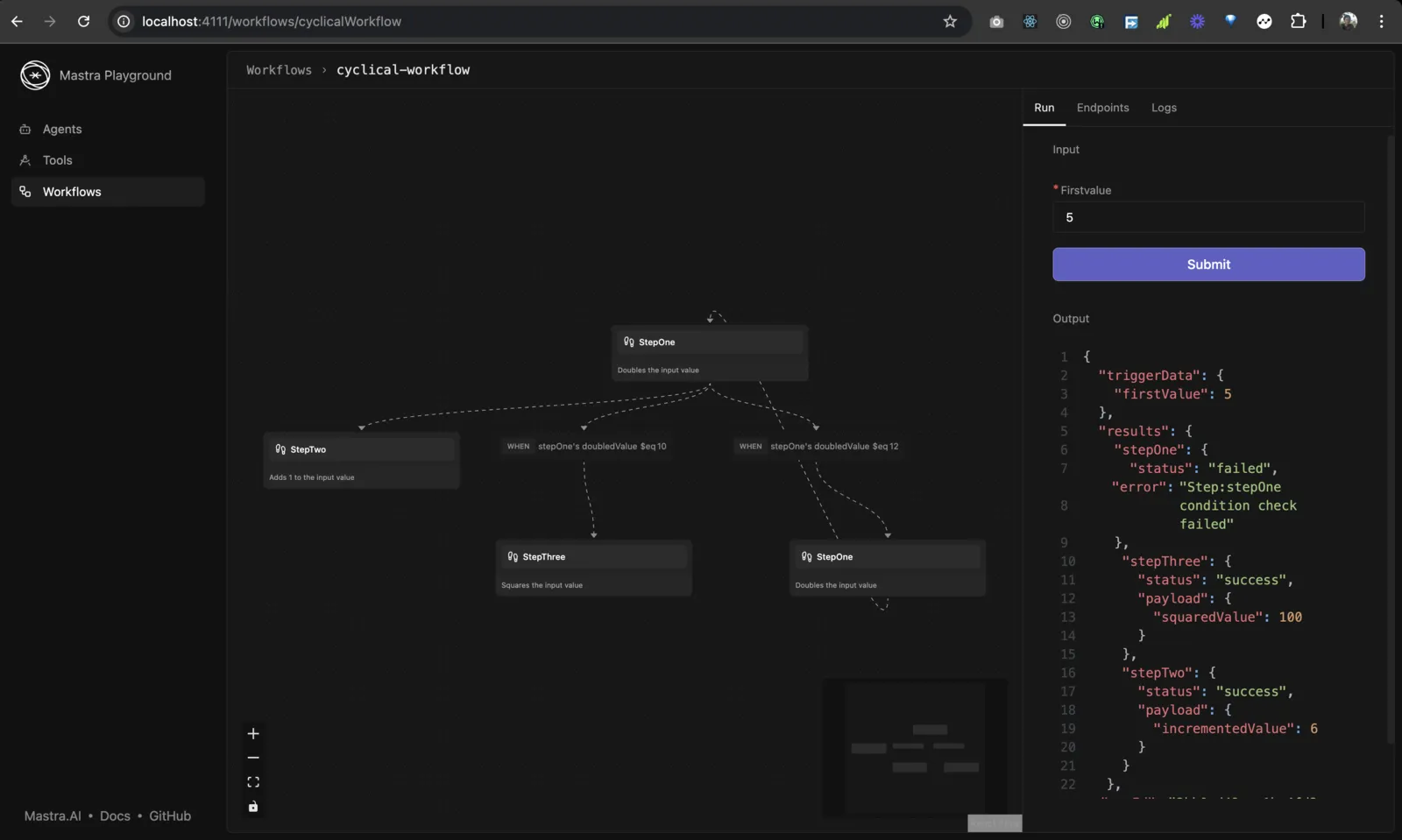1402x840 pixels.
Task: Select the StepTwo node
Action: tap(361, 460)
